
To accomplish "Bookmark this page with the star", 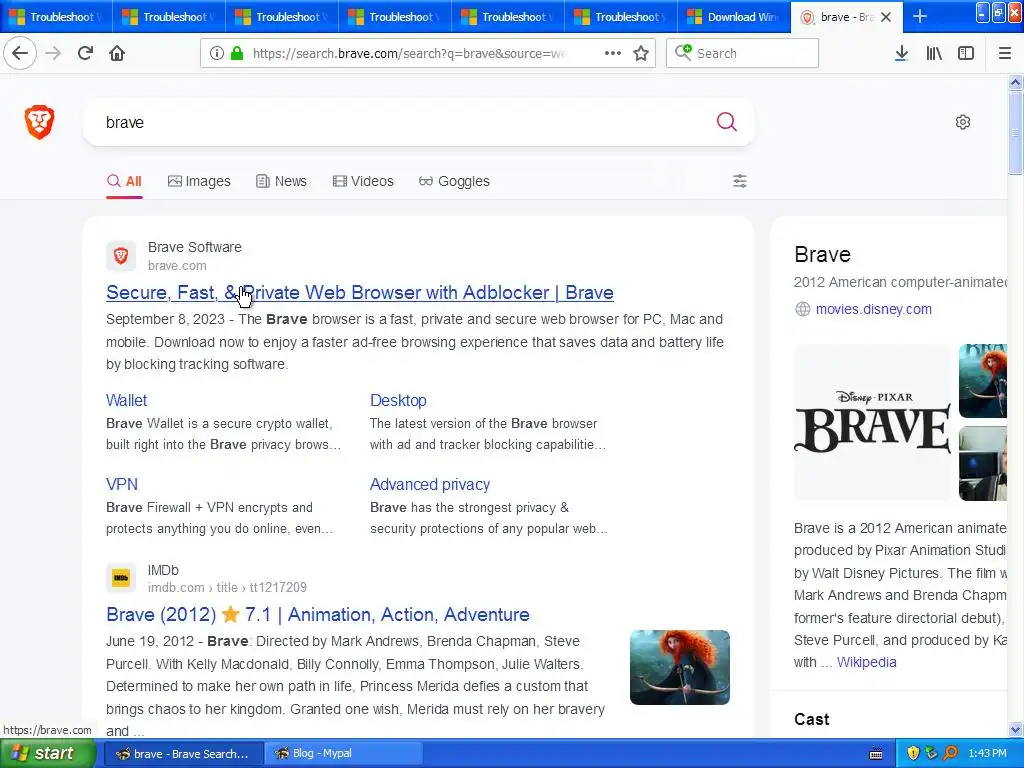I will point(641,53).
